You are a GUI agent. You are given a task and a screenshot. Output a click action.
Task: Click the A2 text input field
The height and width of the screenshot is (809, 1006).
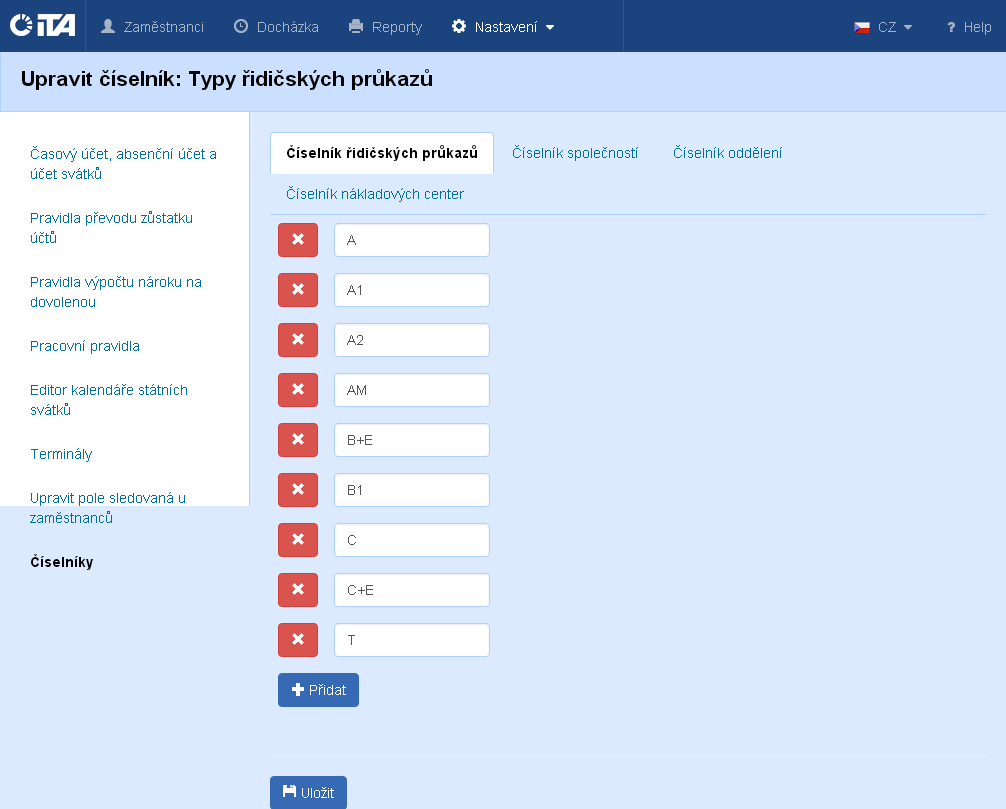point(411,340)
